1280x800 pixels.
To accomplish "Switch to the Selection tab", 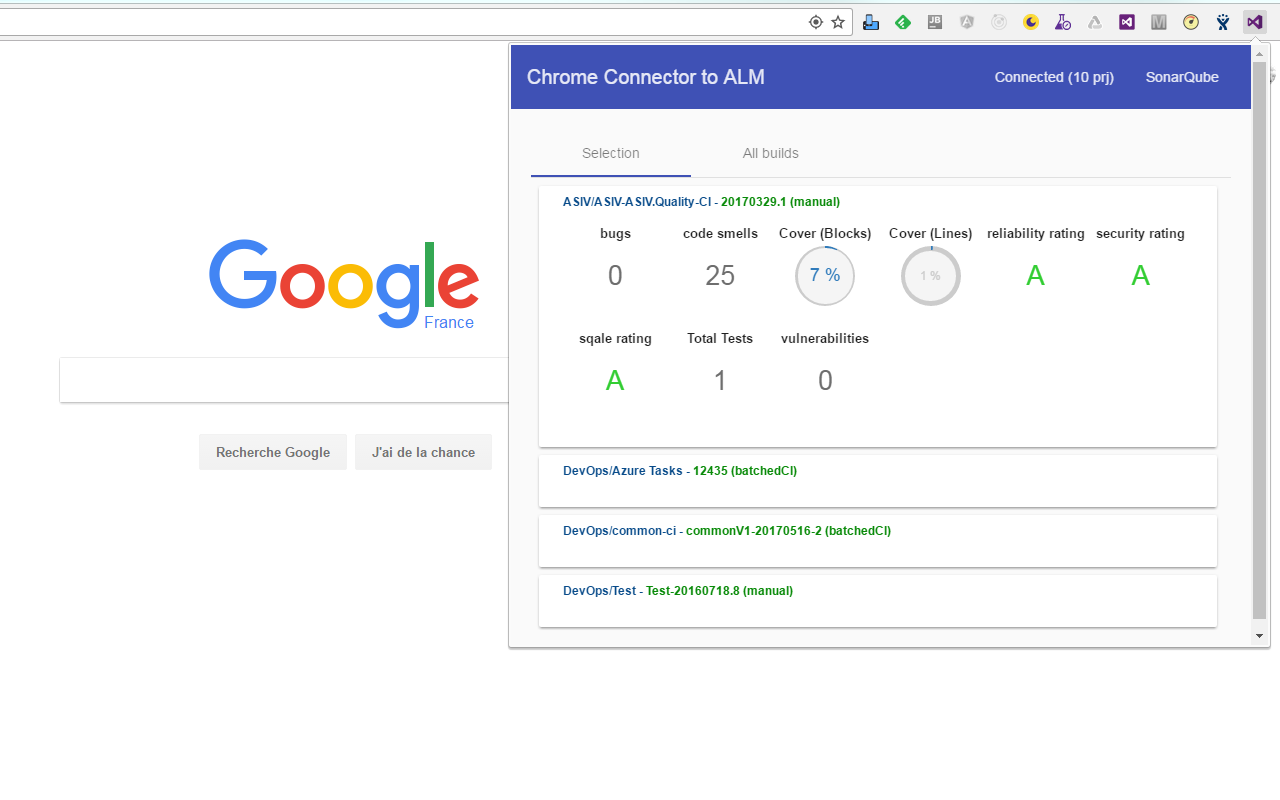I will [x=611, y=153].
